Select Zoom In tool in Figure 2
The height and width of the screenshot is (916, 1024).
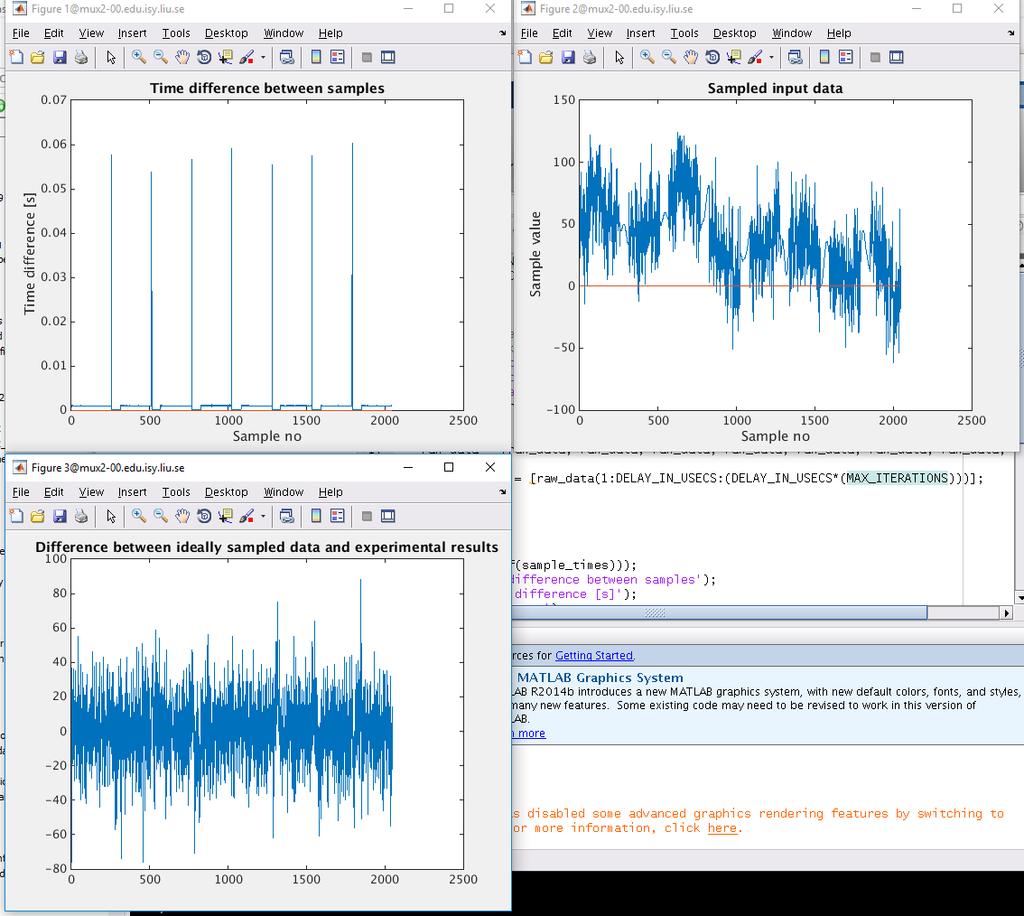(x=647, y=57)
